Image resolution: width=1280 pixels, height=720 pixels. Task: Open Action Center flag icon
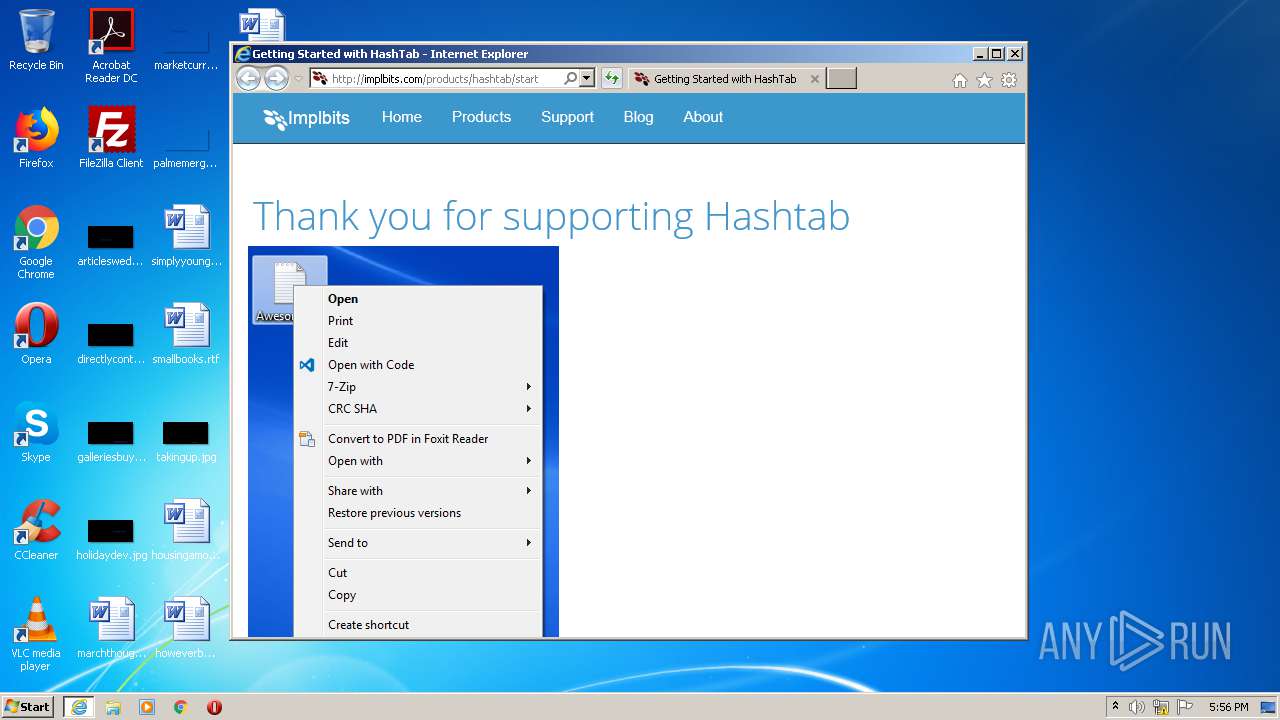1185,707
